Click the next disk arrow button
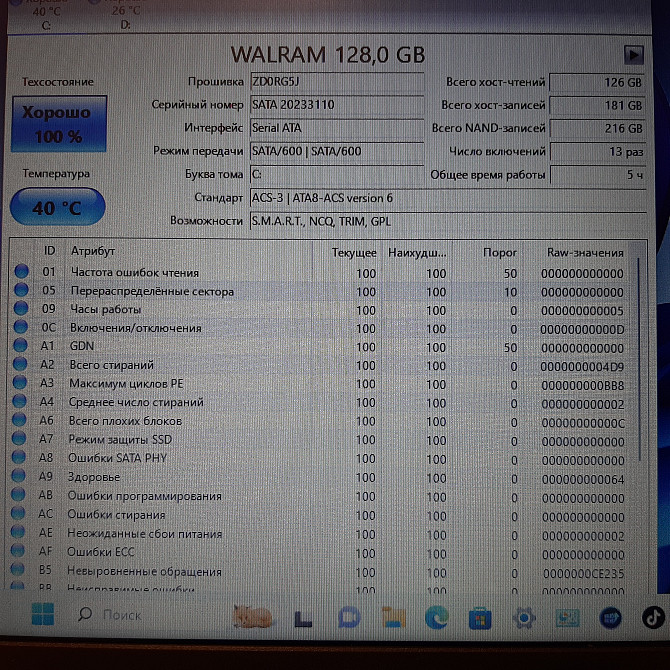This screenshot has height=670, width=670. click(634, 55)
